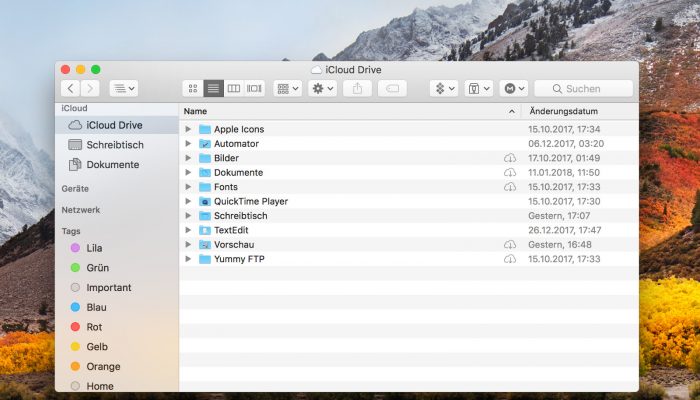Expand the Schreibtisch folder in the list

coord(188,216)
